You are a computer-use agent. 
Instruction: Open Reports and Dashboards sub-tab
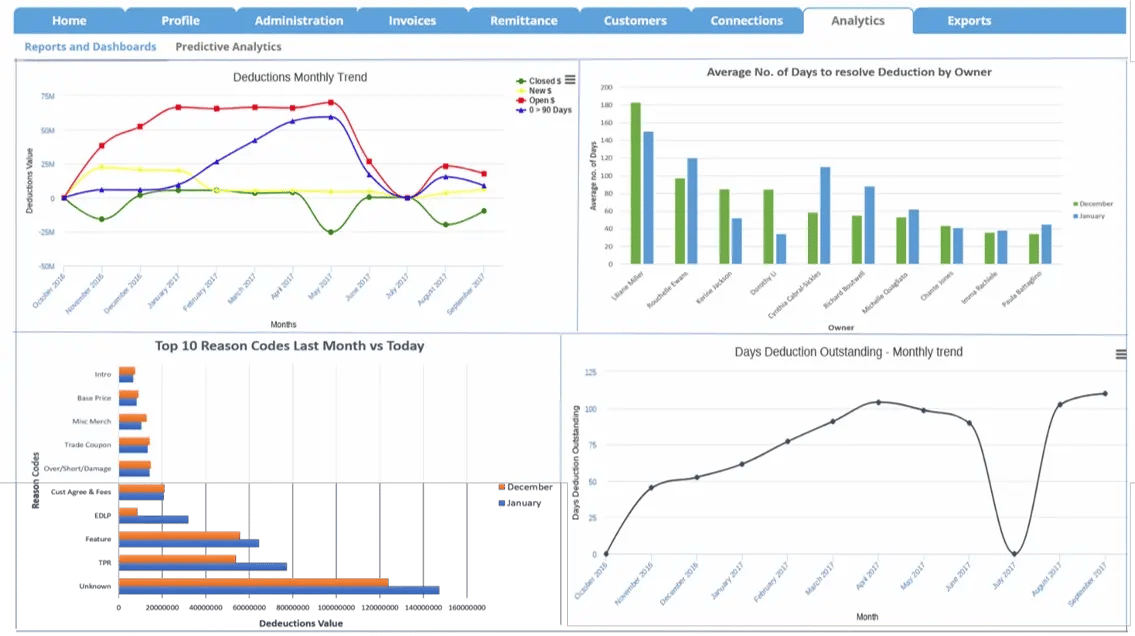[x=90, y=46]
